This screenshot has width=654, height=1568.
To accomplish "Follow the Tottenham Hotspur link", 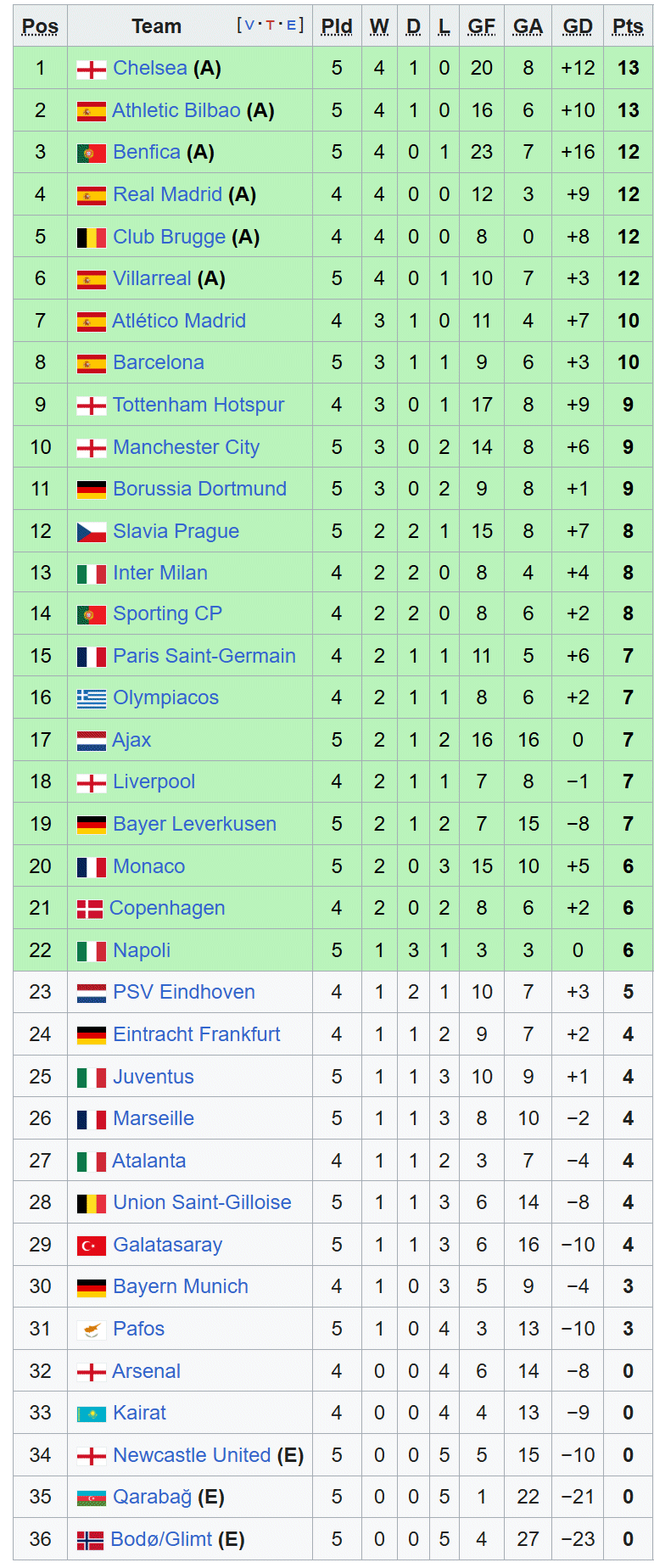I will [198, 405].
